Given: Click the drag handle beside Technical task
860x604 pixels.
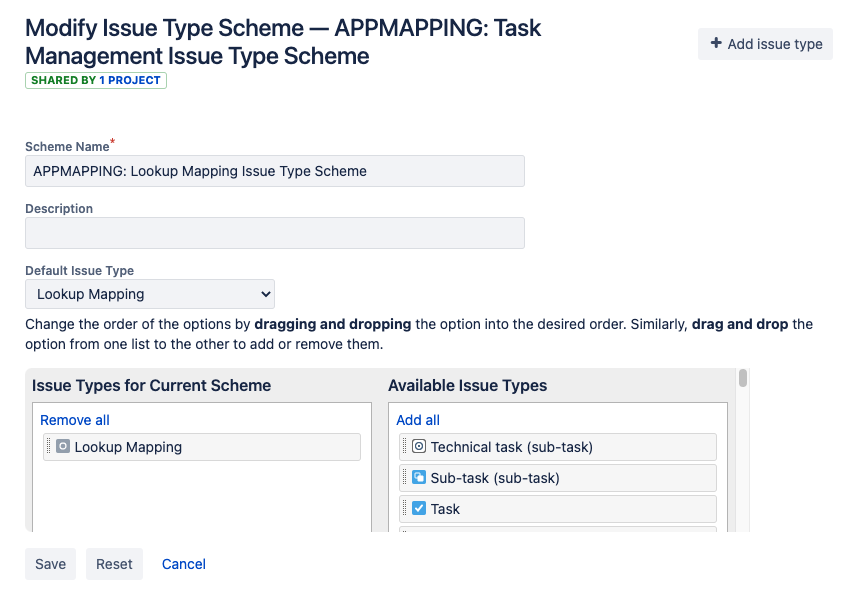Looking at the screenshot, I should [405, 446].
